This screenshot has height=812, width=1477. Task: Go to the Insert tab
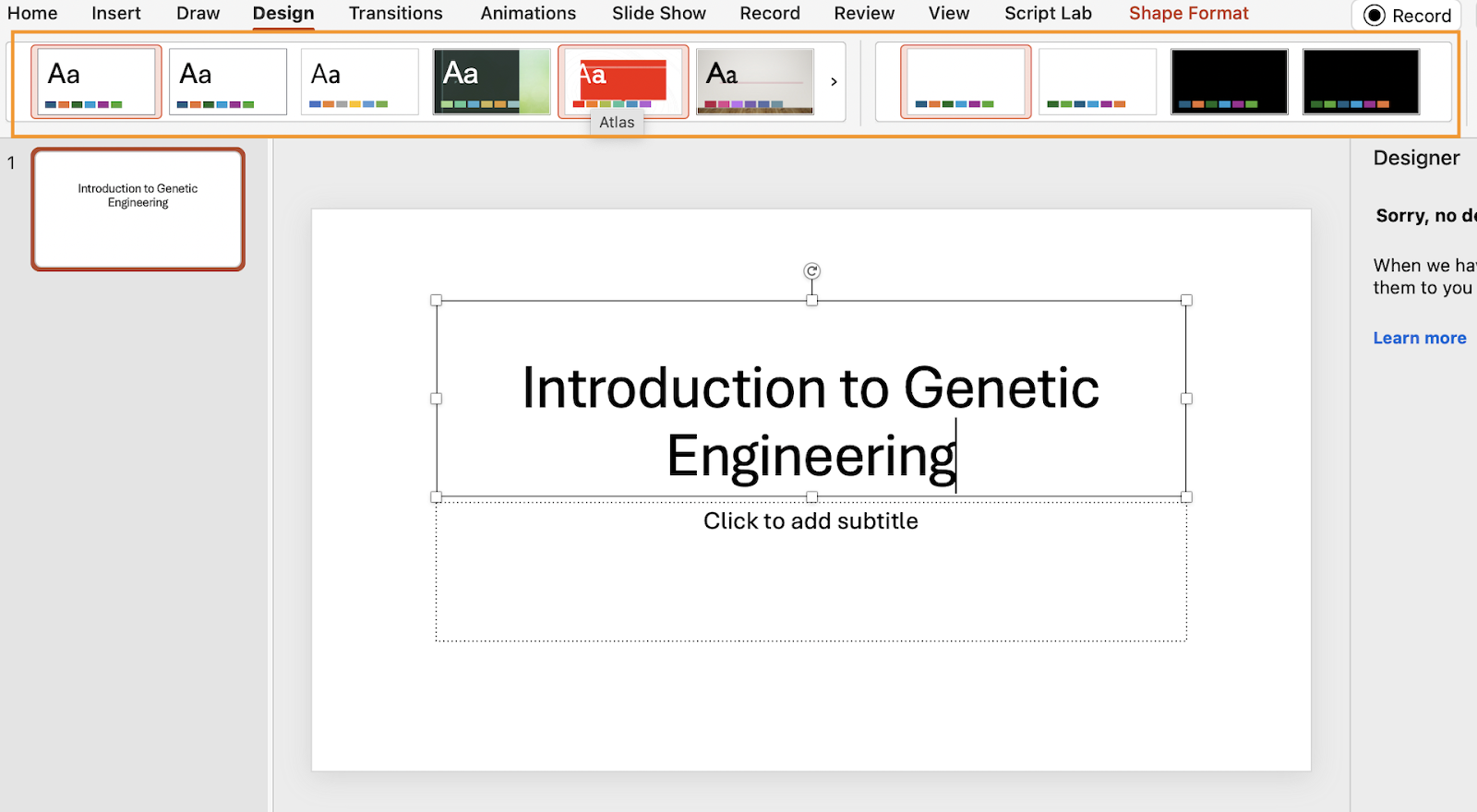coord(116,14)
